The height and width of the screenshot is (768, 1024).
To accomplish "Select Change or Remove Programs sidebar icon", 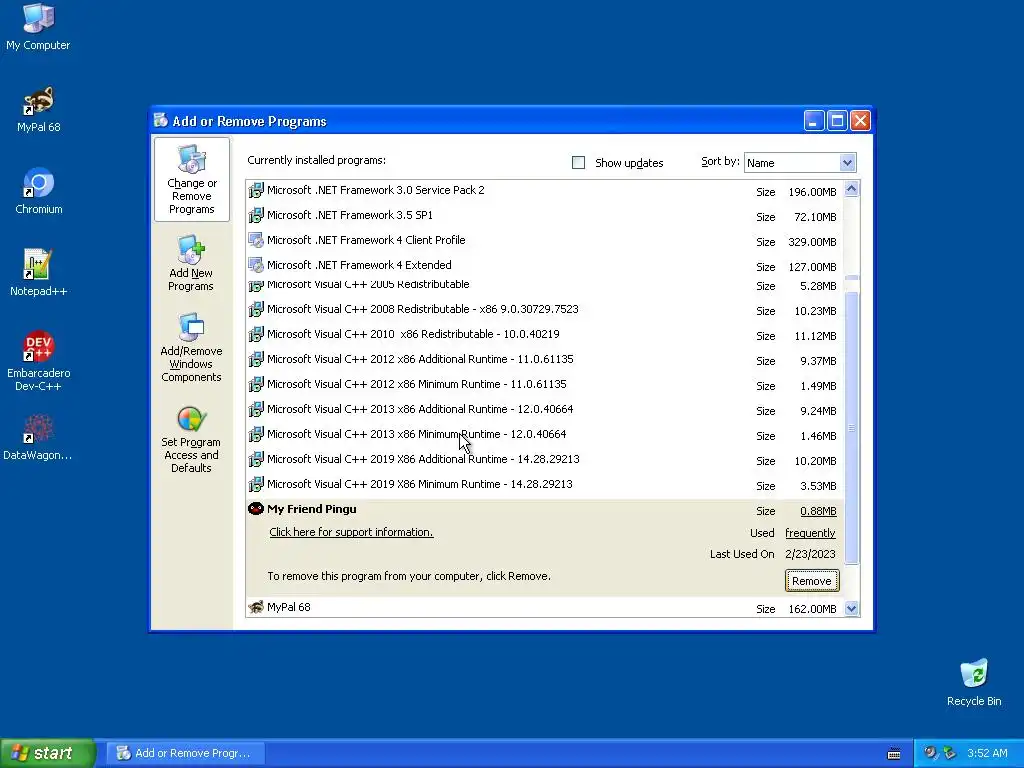I will [191, 180].
